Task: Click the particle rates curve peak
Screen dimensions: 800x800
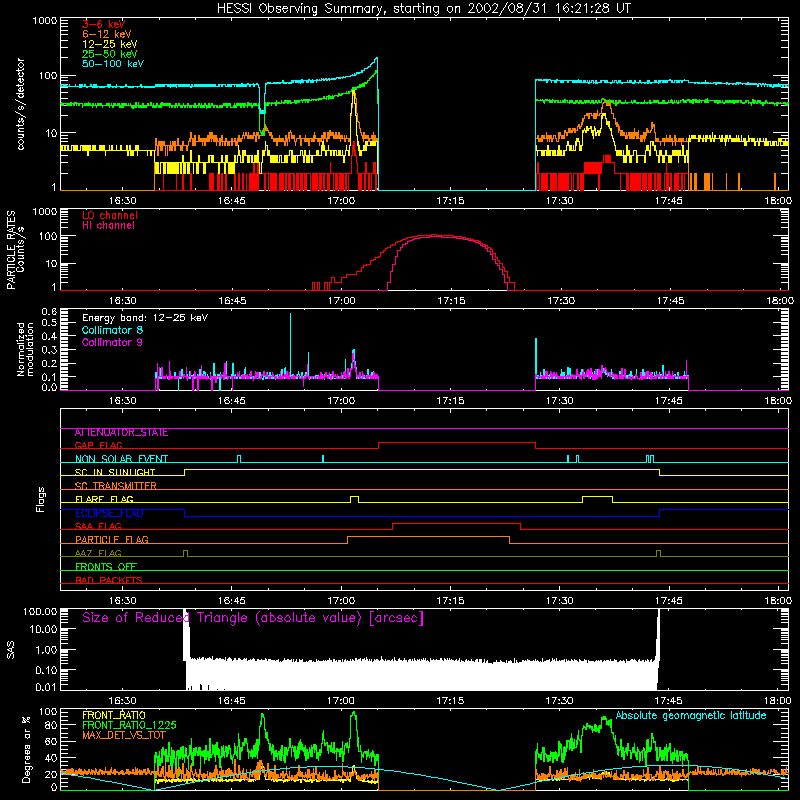Action: 434,235
